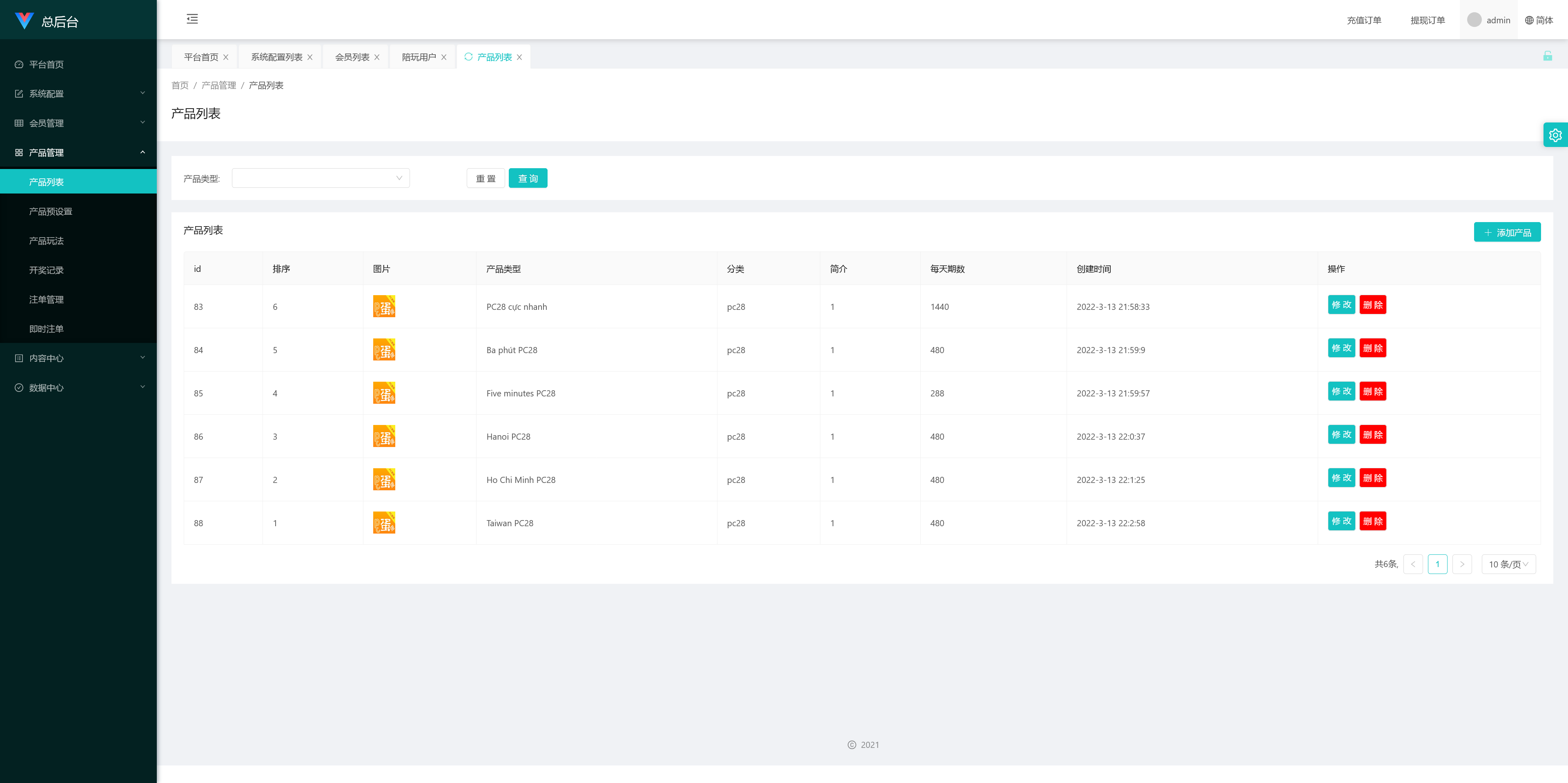Click the refresh icon on 产品列表 tab

pos(468,57)
